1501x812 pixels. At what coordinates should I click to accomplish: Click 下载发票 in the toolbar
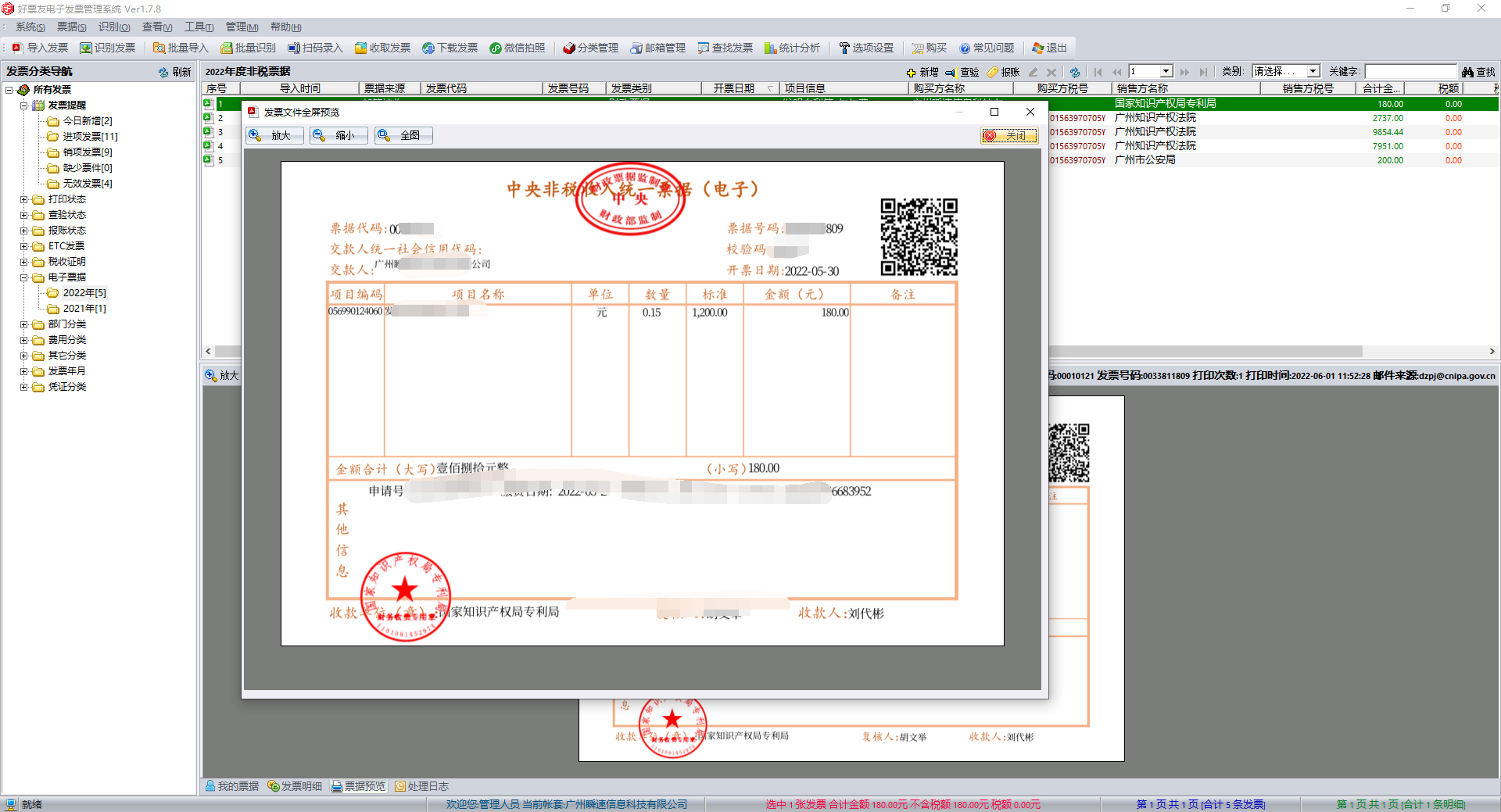pos(450,48)
